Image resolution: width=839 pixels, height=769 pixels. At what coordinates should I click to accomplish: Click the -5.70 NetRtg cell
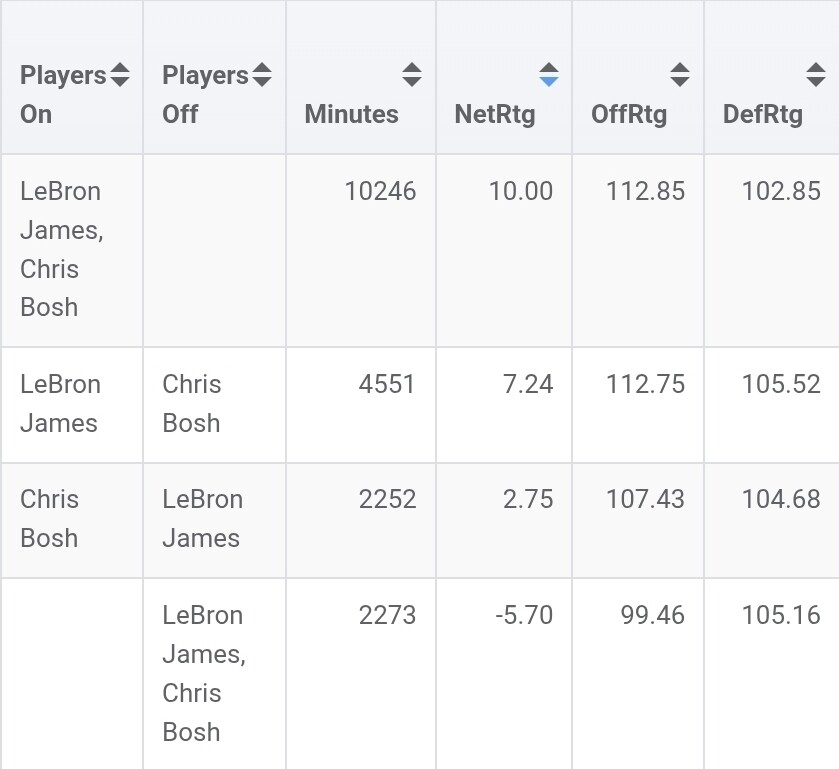[x=524, y=615]
